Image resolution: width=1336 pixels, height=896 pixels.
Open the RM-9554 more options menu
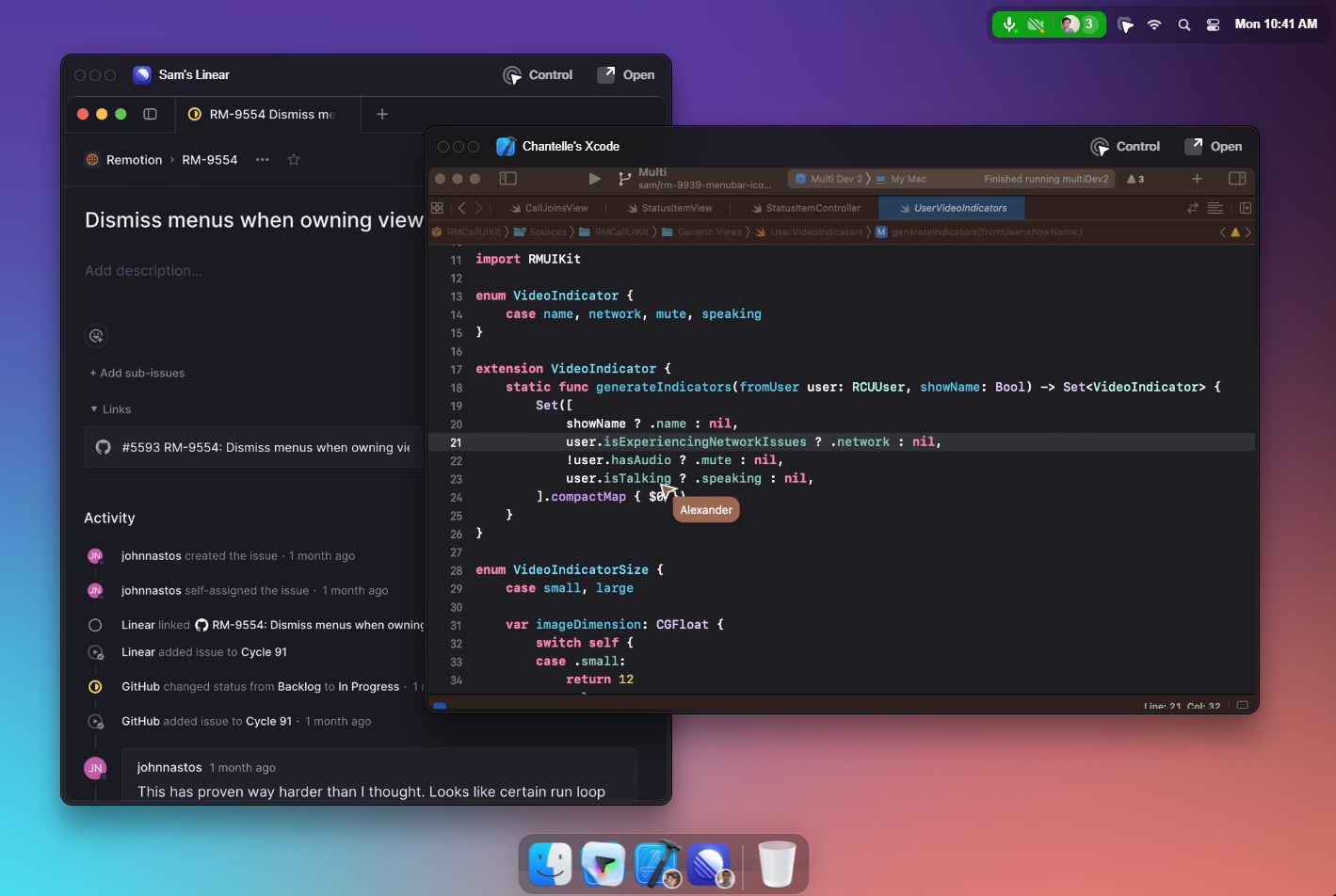(x=262, y=160)
